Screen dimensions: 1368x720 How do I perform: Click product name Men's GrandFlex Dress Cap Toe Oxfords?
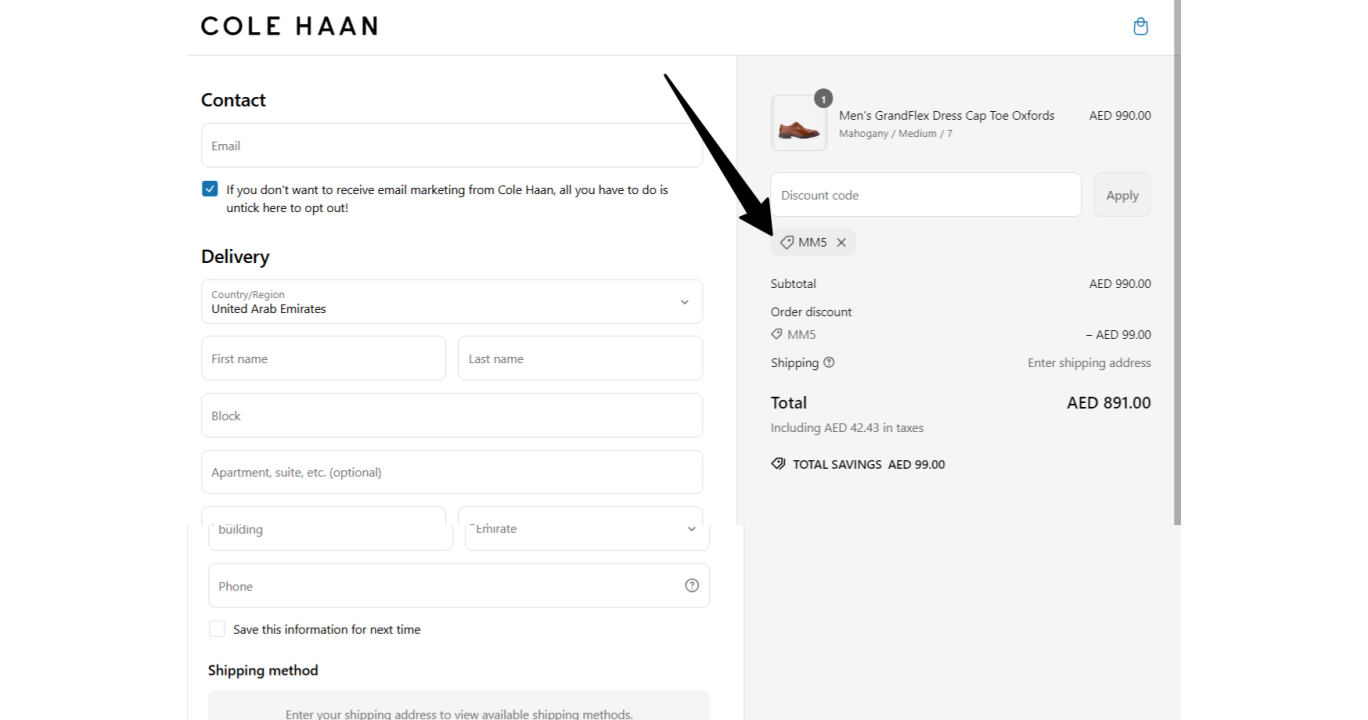click(946, 116)
